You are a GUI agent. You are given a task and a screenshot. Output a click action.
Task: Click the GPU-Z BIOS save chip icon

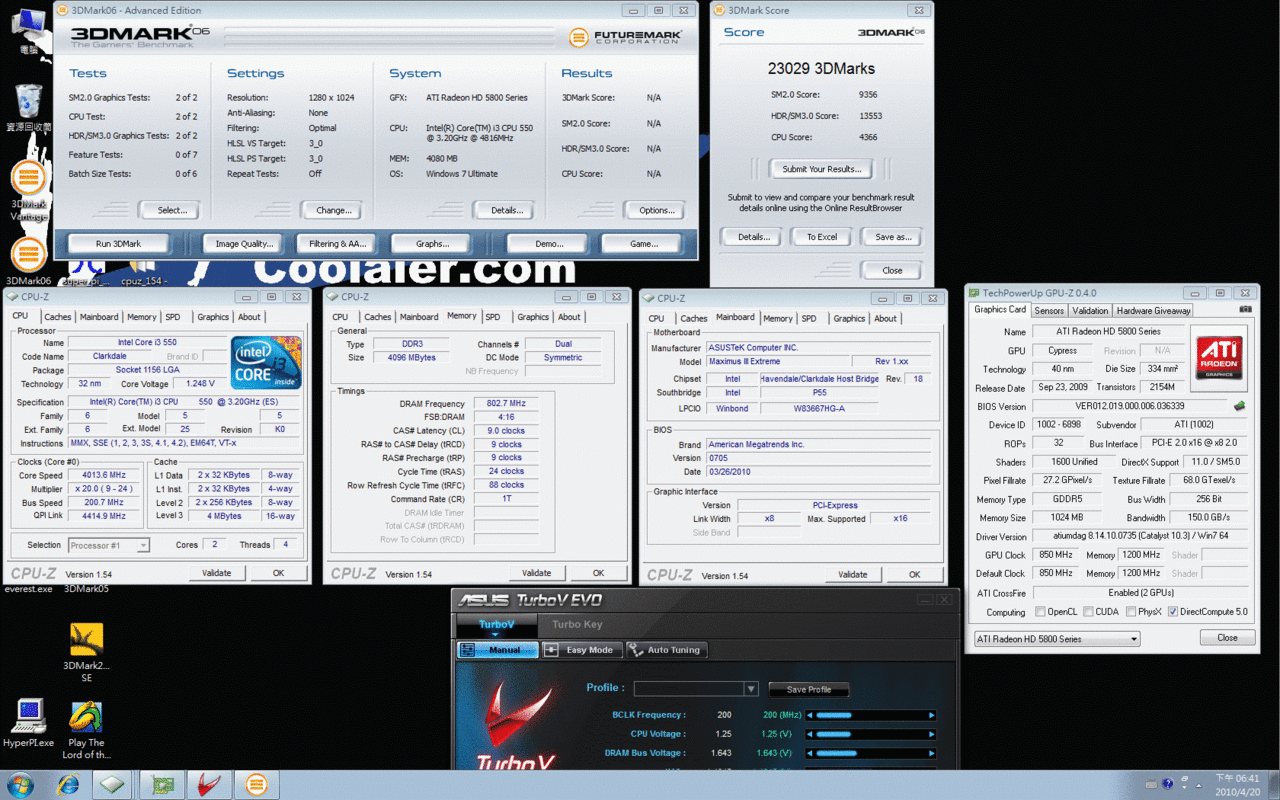click(x=1240, y=406)
